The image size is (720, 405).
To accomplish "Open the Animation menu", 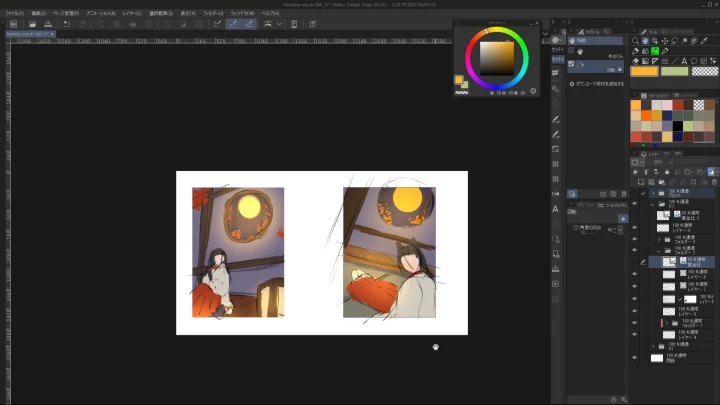I will pyautogui.click(x=101, y=13).
